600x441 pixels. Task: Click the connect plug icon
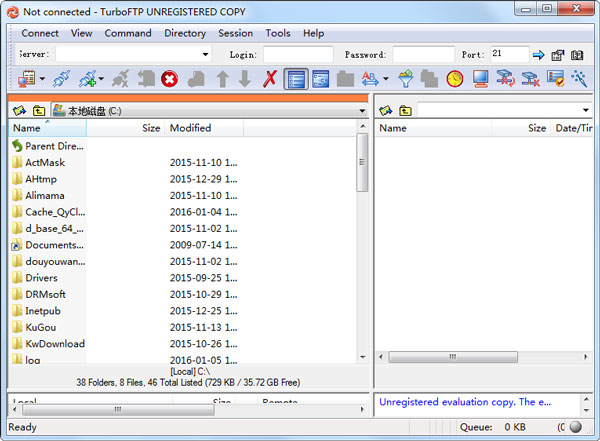(x=61, y=79)
